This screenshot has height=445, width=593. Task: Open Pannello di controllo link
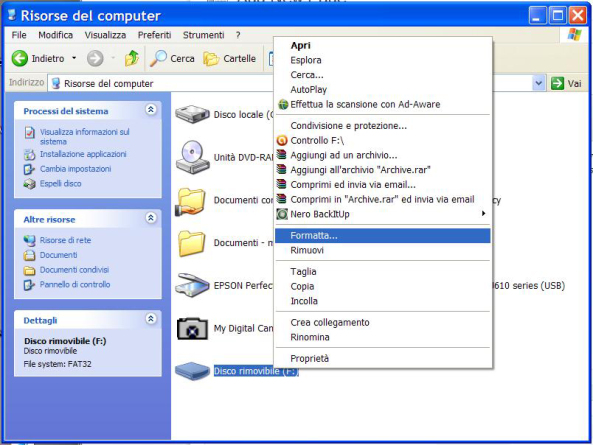click(x=75, y=285)
